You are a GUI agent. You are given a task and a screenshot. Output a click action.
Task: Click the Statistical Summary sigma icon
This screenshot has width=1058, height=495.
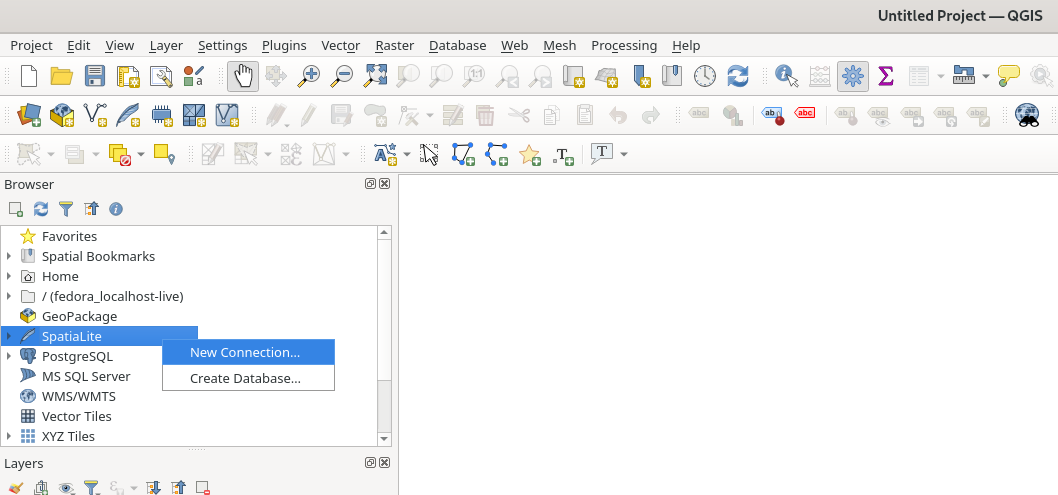click(x=885, y=76)
